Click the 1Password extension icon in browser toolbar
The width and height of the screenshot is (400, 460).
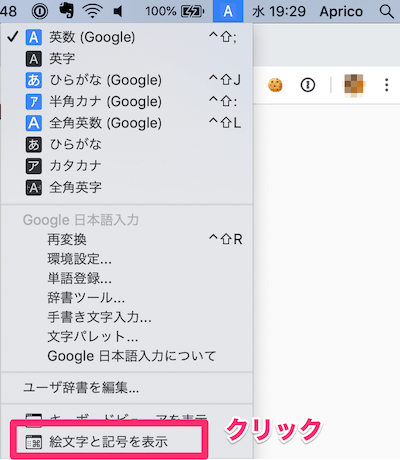click(x=308, y=85)
